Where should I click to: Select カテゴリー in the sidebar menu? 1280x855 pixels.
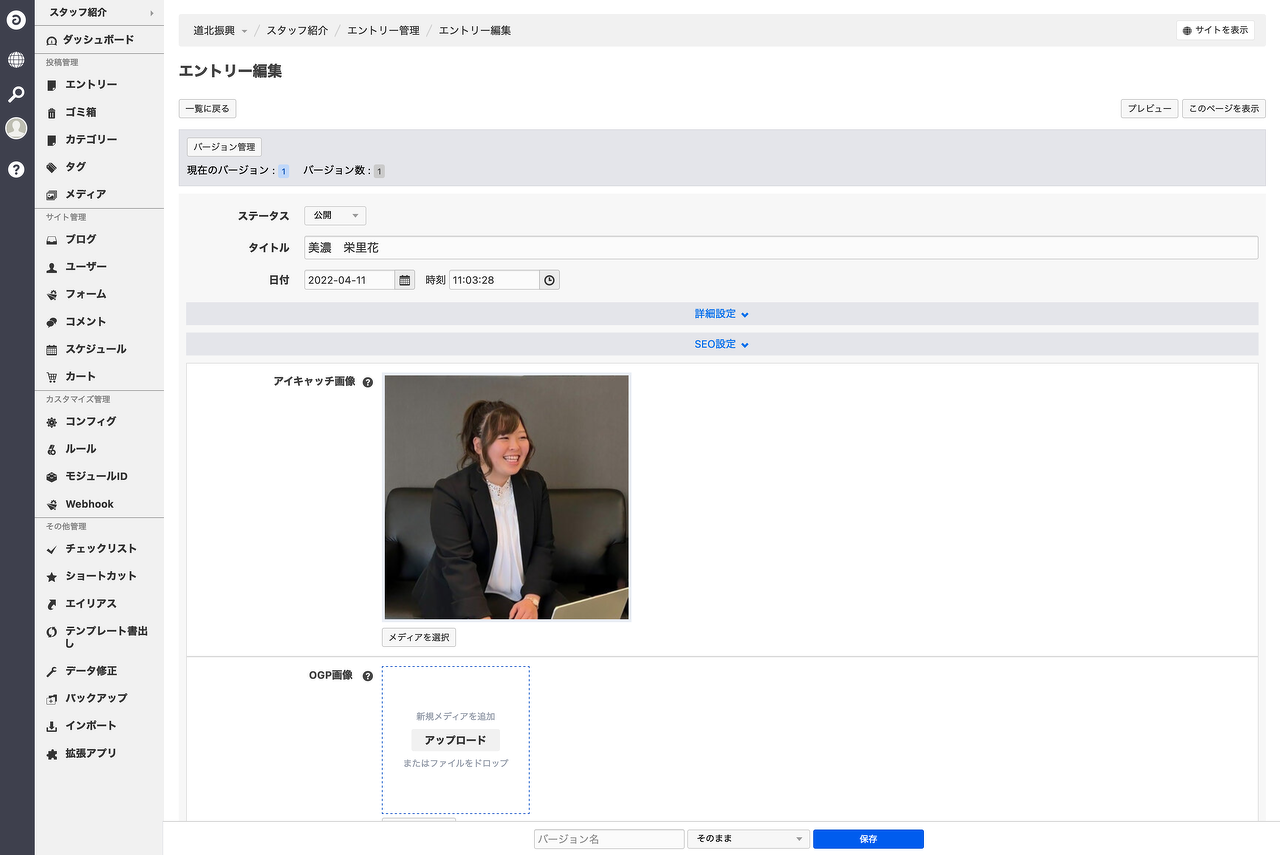click(91, 140)
